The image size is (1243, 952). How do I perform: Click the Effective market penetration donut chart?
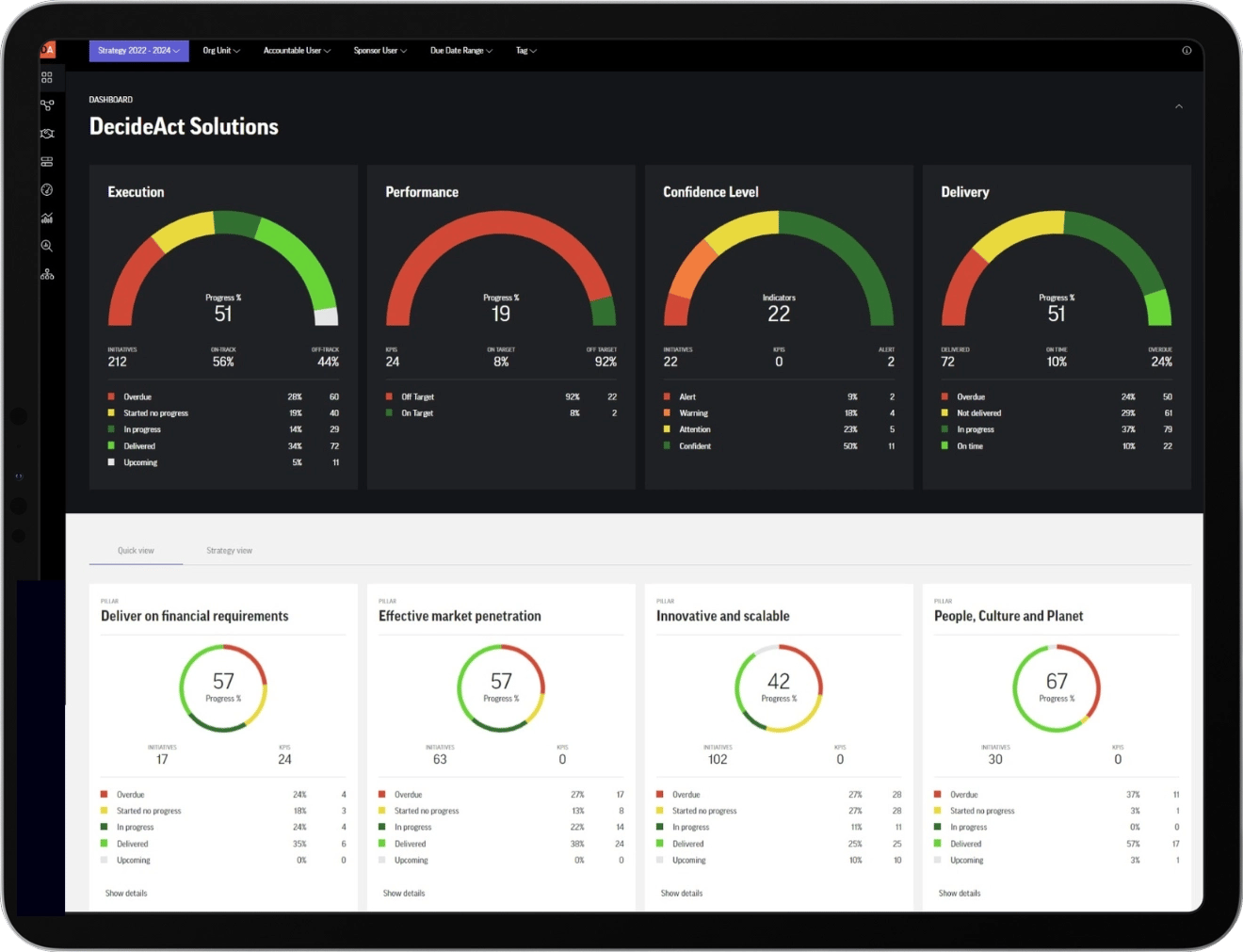[501, 688]
